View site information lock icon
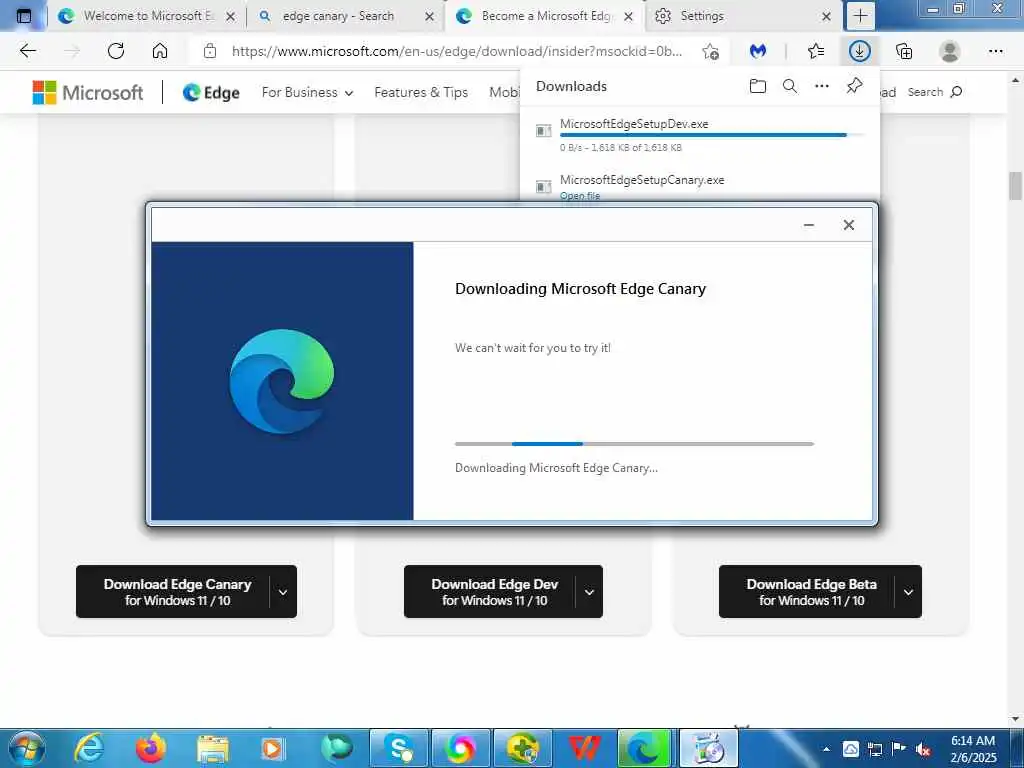Image resolution: width=1024 pixels, height=768 pixels. (210, 51)
